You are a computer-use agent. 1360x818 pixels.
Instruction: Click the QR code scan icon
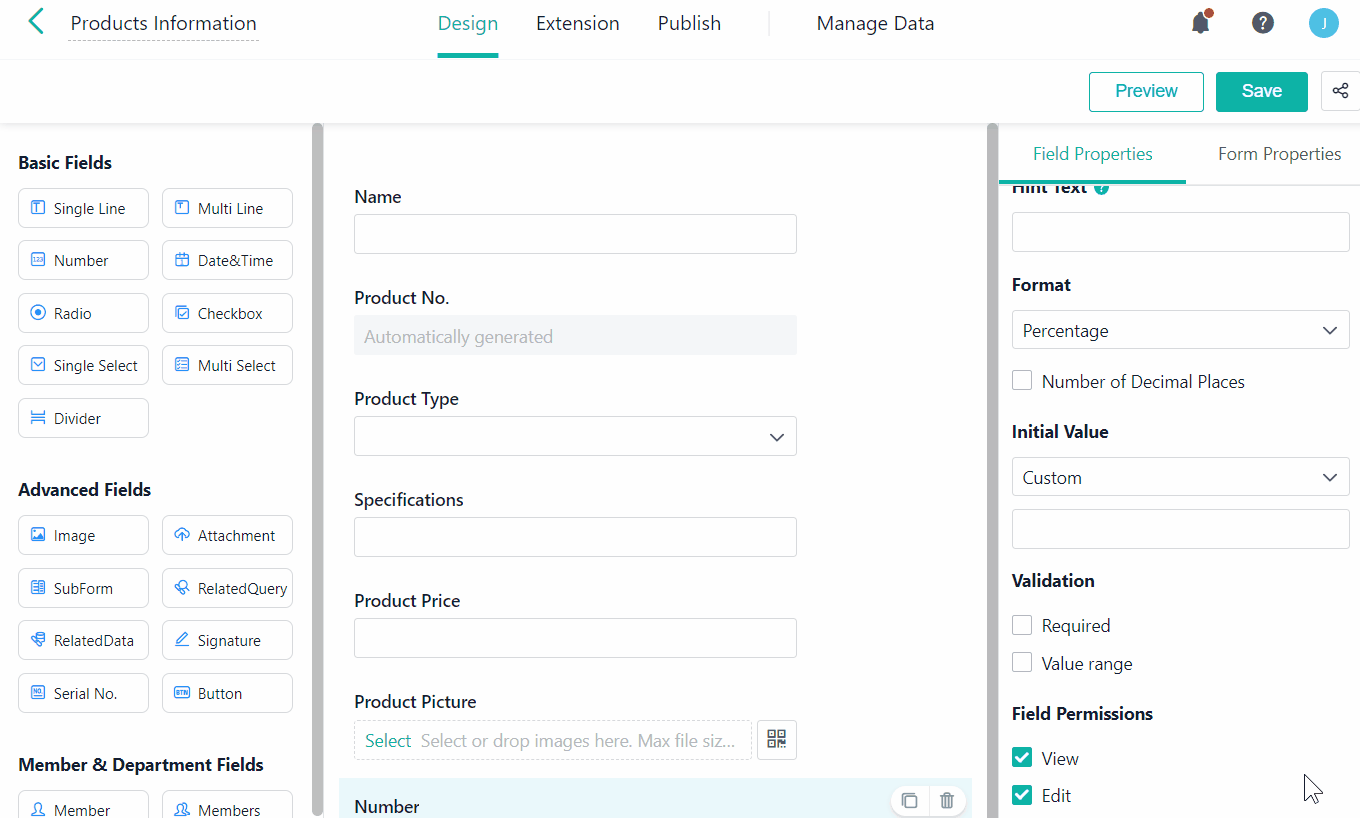[777, 740]
